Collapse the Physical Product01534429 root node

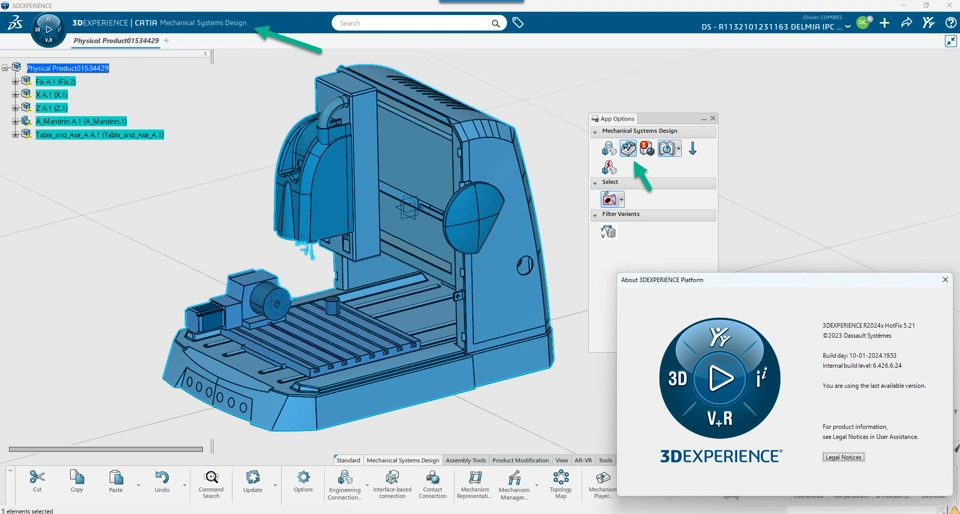coord(5,68)
